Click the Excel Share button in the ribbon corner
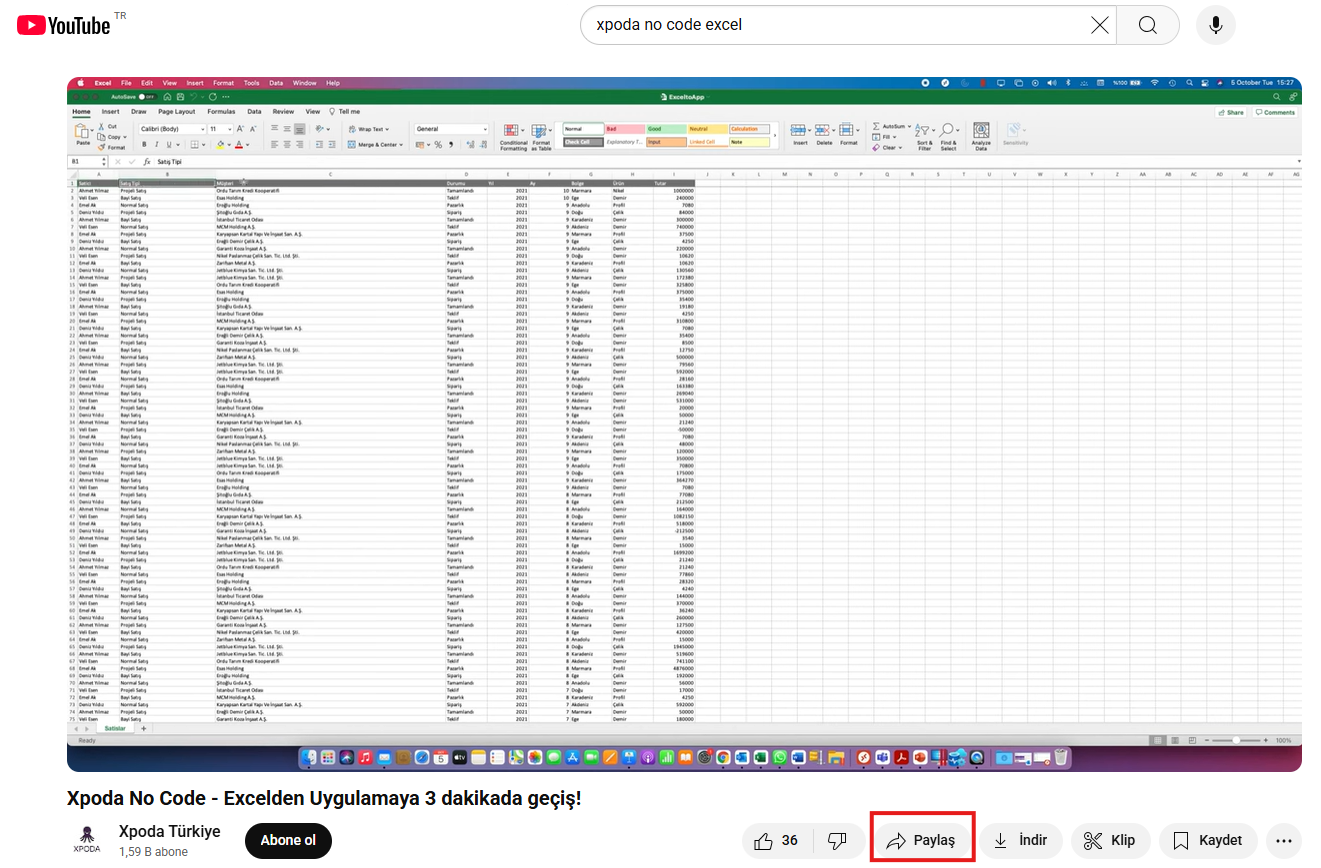This screenshot has width=1321, height=868. (1231, 112)
